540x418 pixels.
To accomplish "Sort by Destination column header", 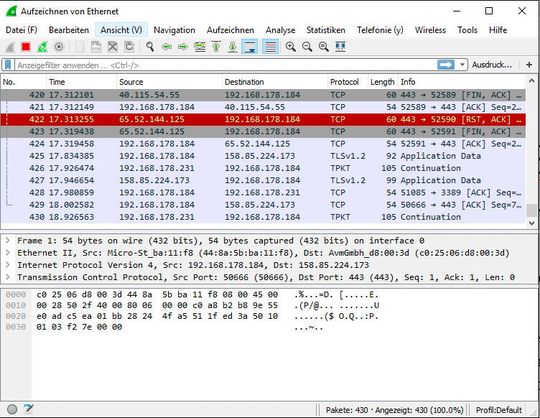I will pos(275,82).
